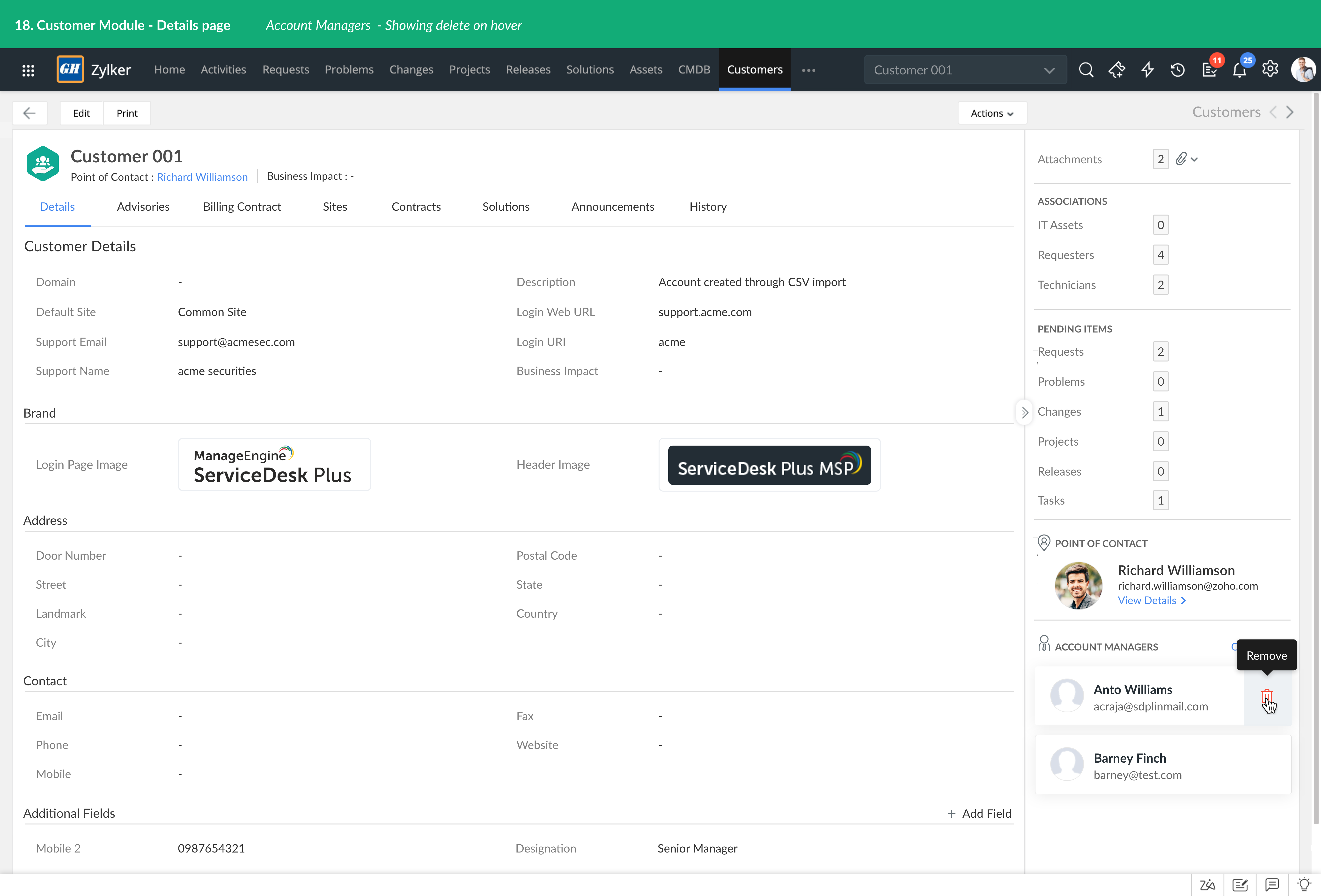Click the Edit button
The width and height of the screenshot is (1321, 896).
pyautogui.click(x=81, y=113)
